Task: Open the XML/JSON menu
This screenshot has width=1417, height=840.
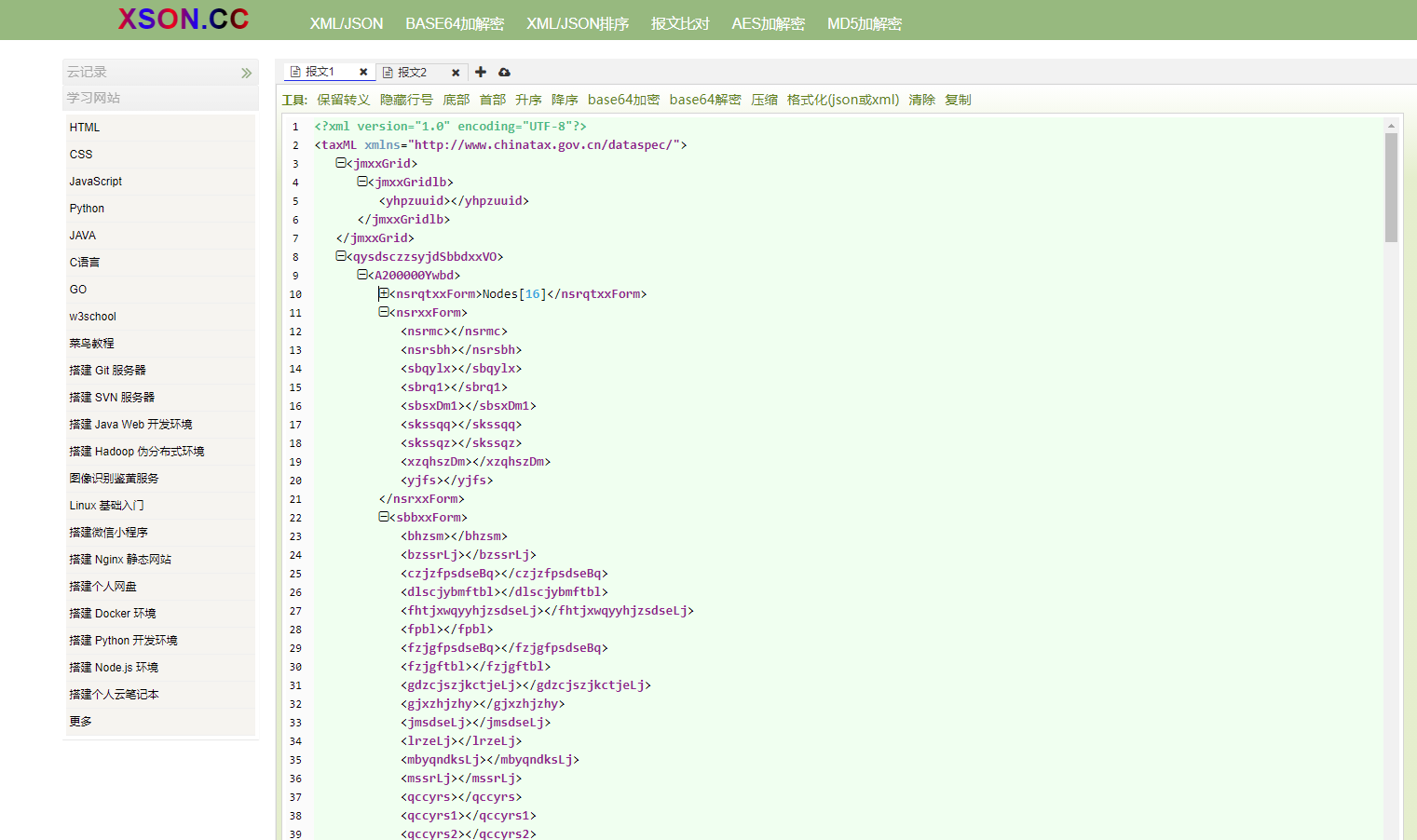Action: coord(347,23)
